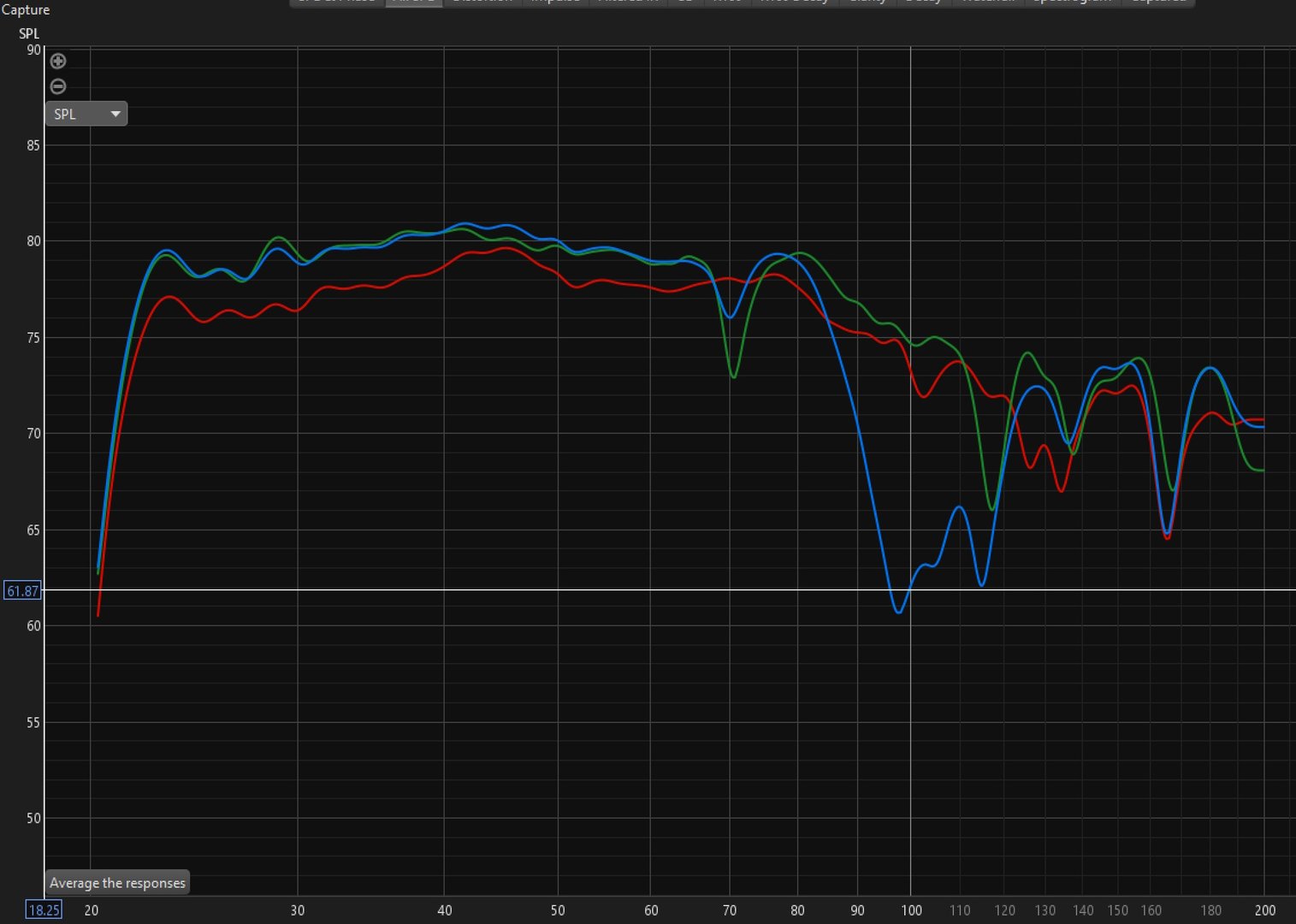Click the SPL axis title above the graph
Viewport: 1296px width, 924px height.
tap(29, 33)
